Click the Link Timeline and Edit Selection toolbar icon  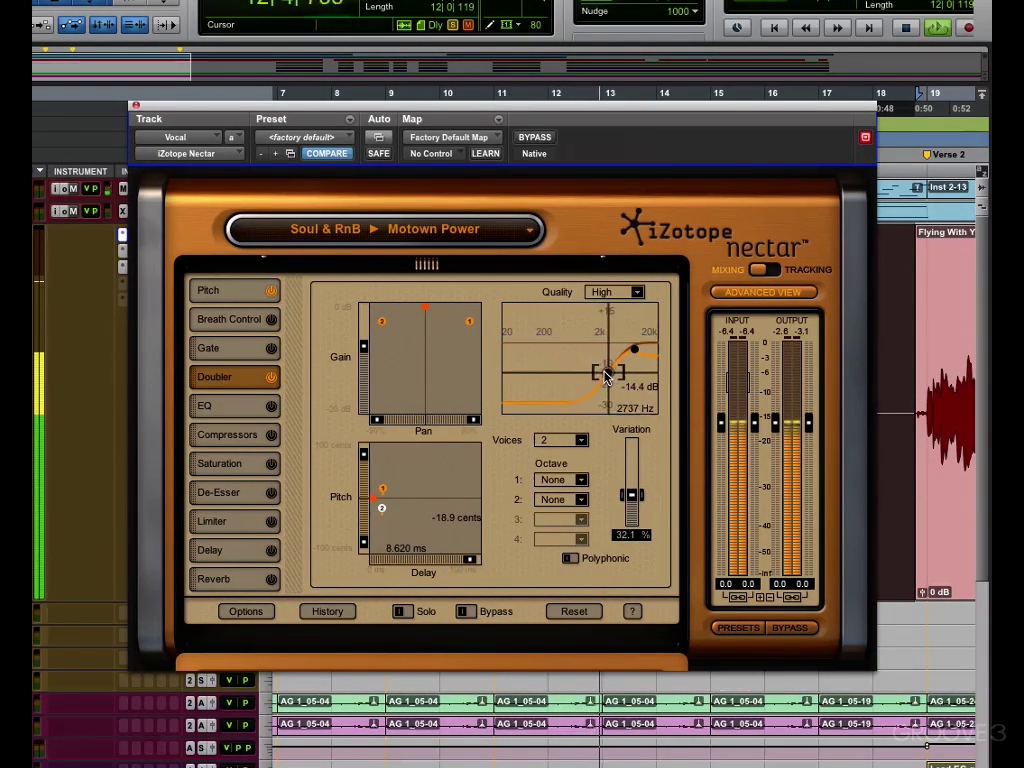click(x=103, y=25)
